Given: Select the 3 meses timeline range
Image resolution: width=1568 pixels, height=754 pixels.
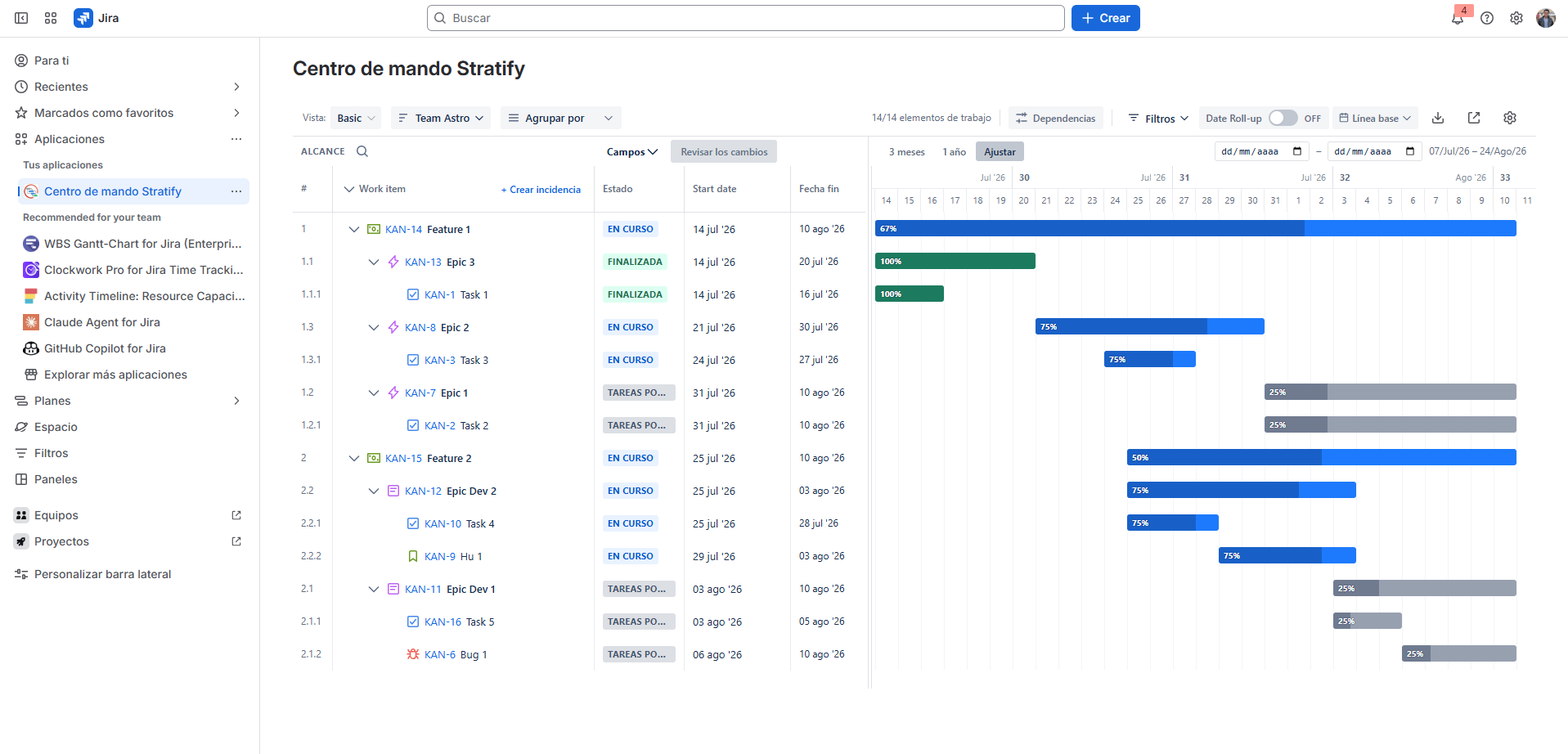Looking at the screenshot, I should [906, 152].
